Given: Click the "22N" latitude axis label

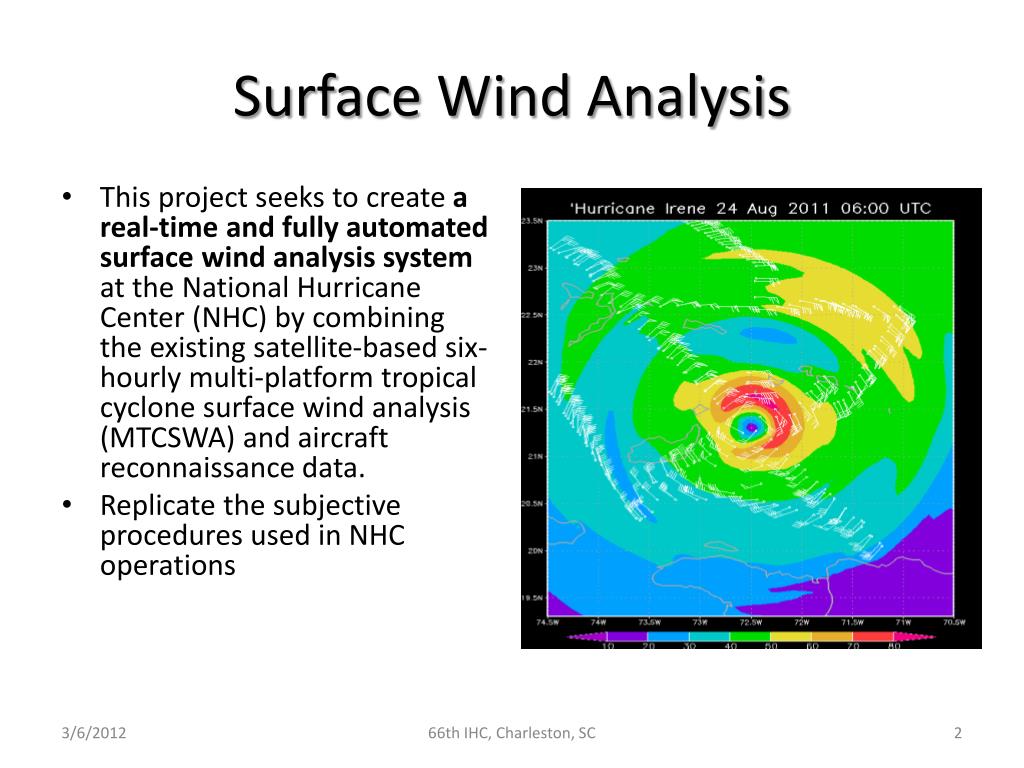Looking at the screenshot, I should [x=535, y=362].
